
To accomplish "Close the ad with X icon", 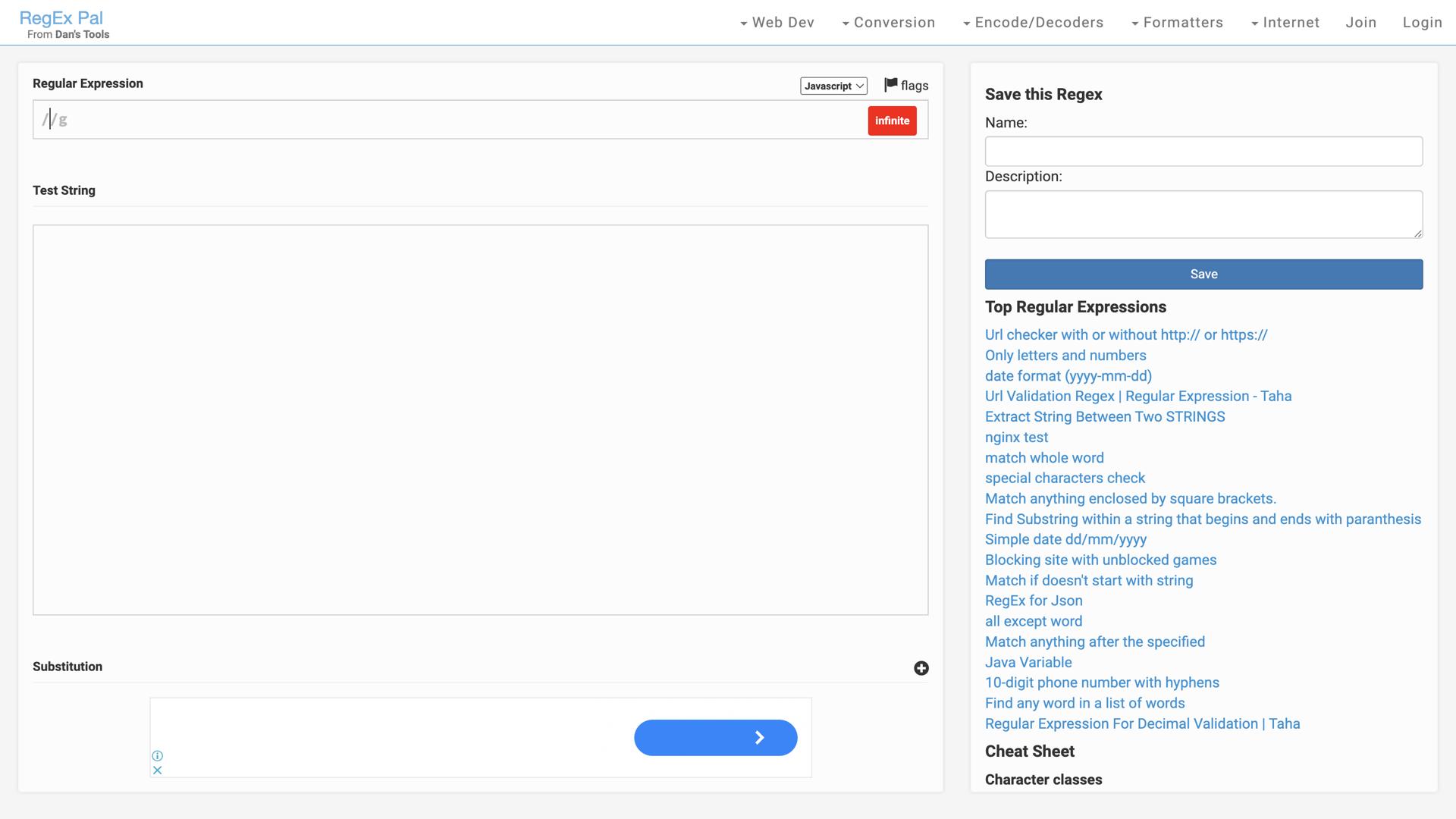I will [157, 770].
